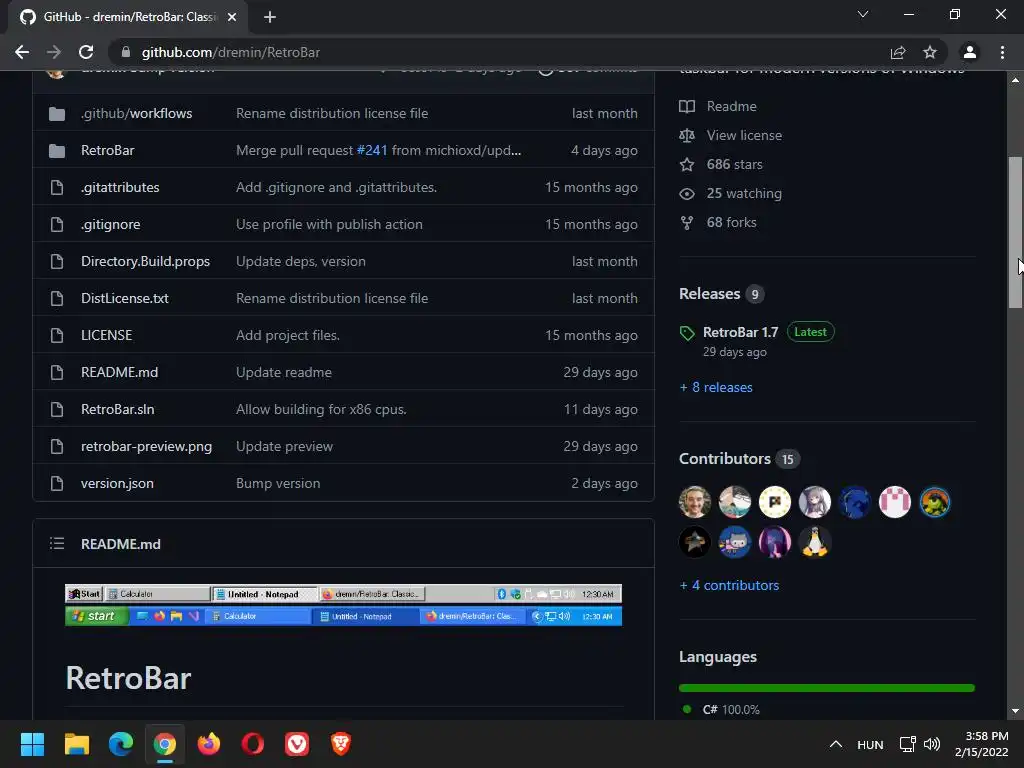This screenshot has width=1024, height=768.
Task: Open Directory.Build.props file
Action: tap(146, 261)
